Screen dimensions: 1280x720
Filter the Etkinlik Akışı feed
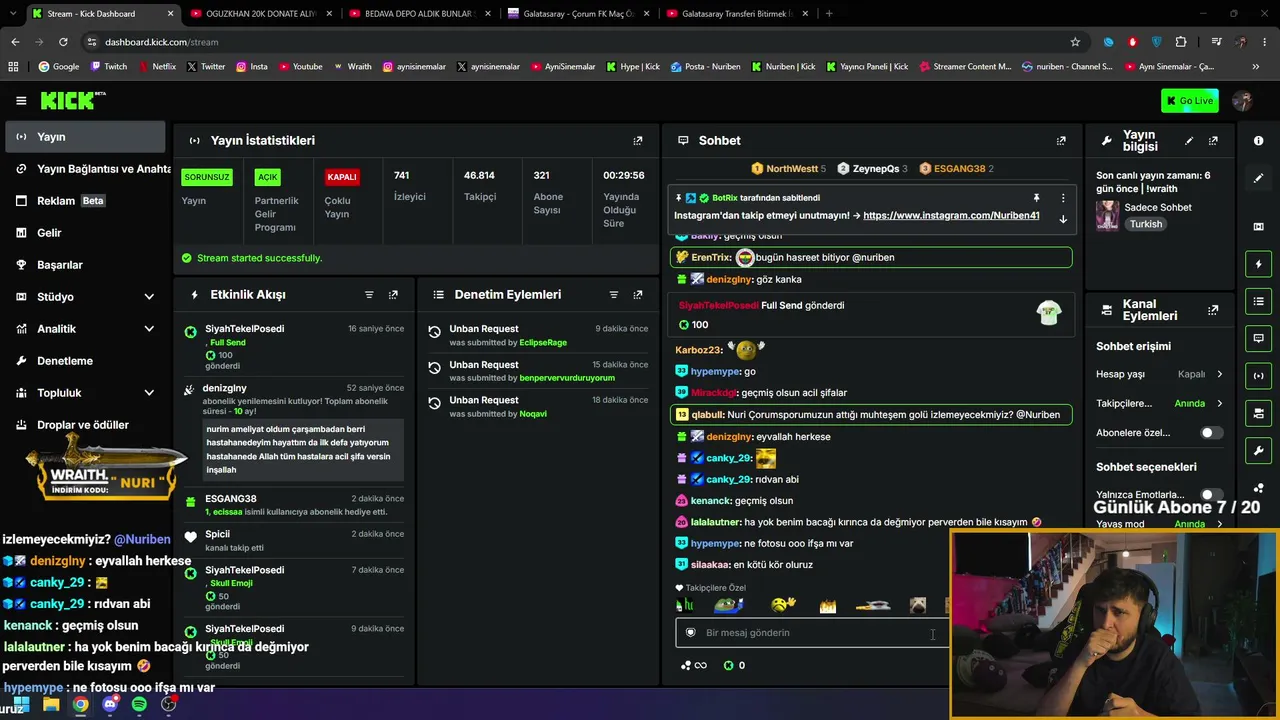pyautogui.click(x=369, y=295)
